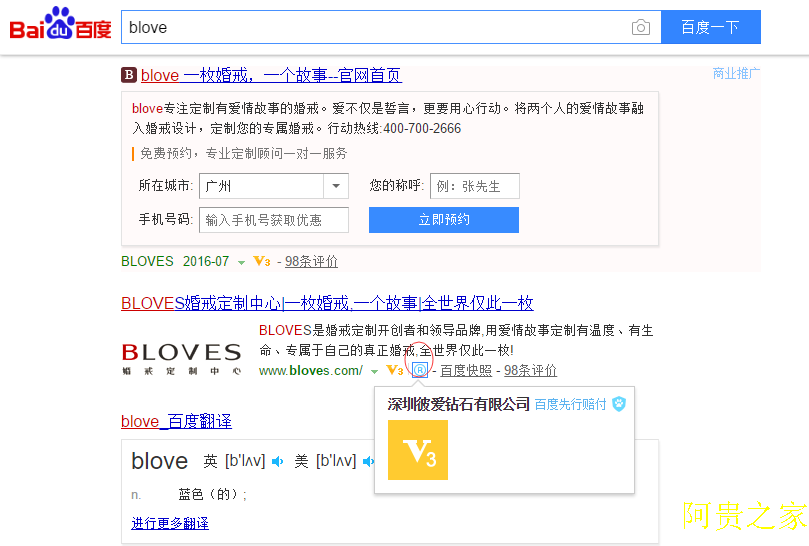Image resolution: width=809 pixels, height=546 pixels.
Task: Click the BLOVES 2016-07 green text
Action: click(x=175, y=262)
